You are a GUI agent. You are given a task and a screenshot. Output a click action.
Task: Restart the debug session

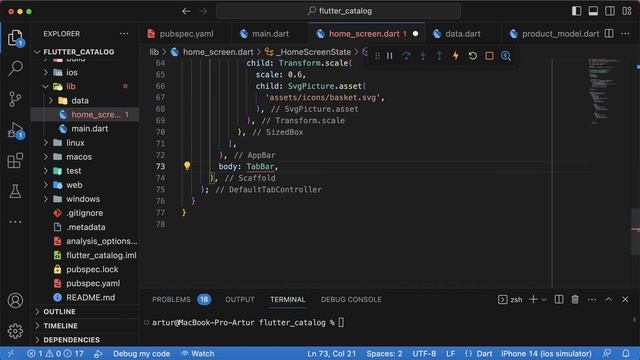click(473, 56)
